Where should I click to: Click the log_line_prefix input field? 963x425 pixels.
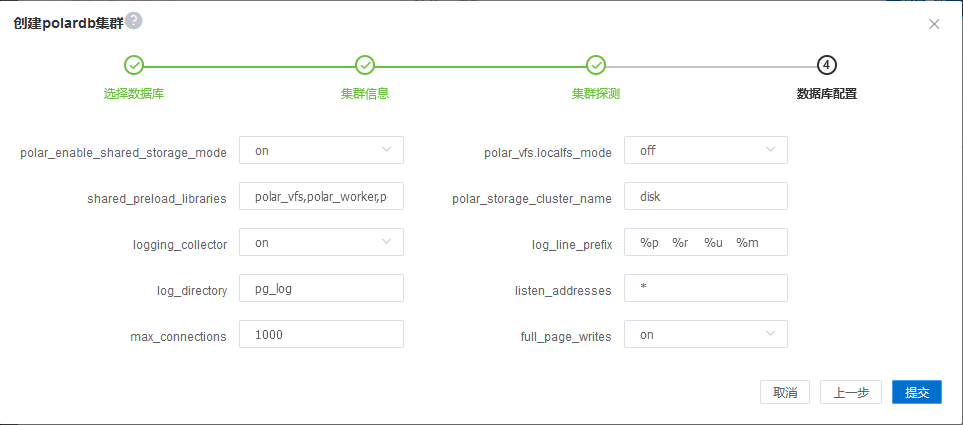click(706, 243)
